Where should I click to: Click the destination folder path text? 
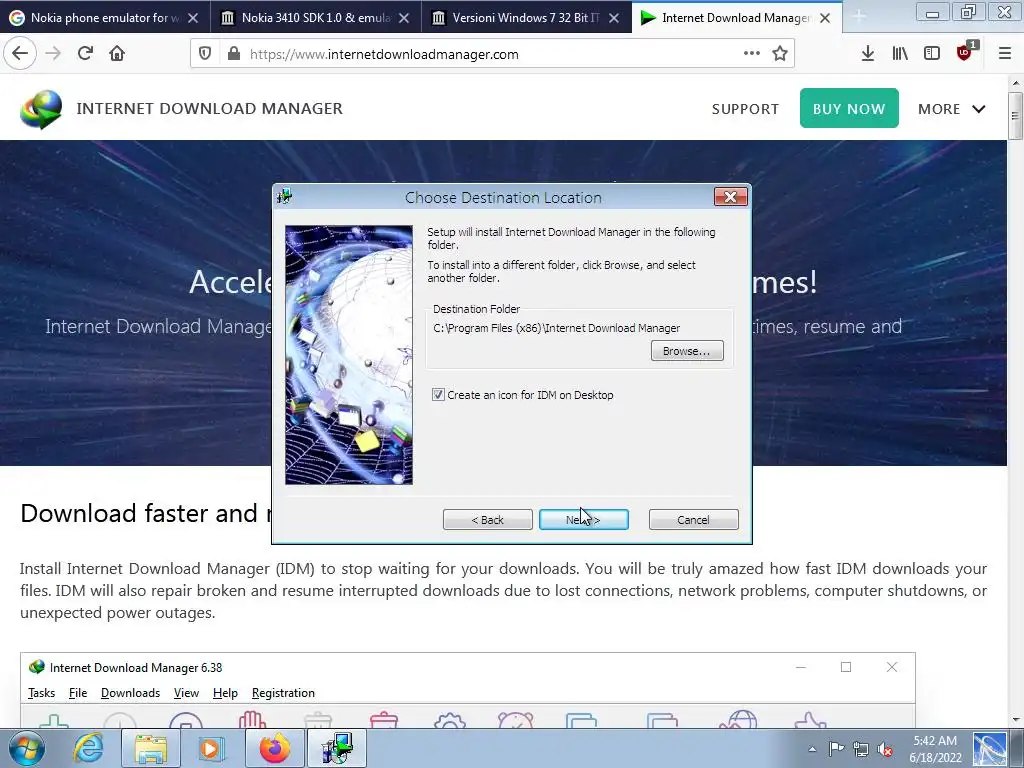(556, 328)
